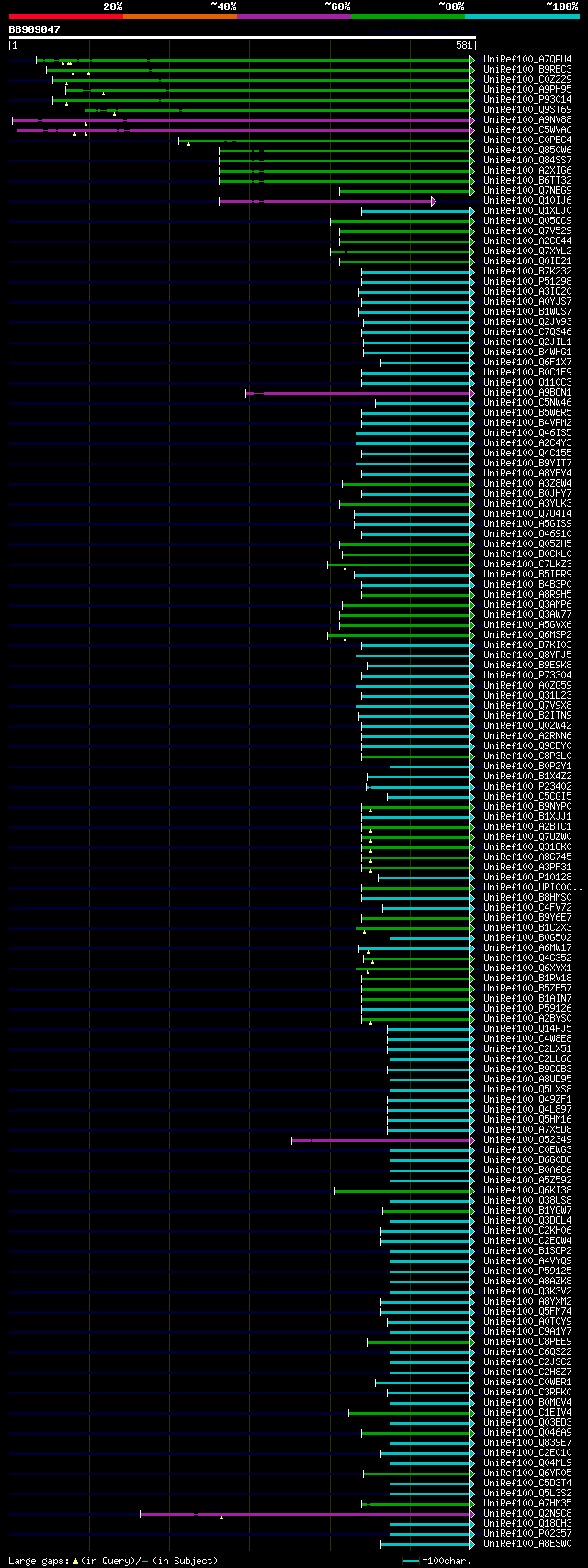588x1568 pixels.
Task: Click the green alignment bar of UniRef100_Q6KI38
Action: [404, 1191]
